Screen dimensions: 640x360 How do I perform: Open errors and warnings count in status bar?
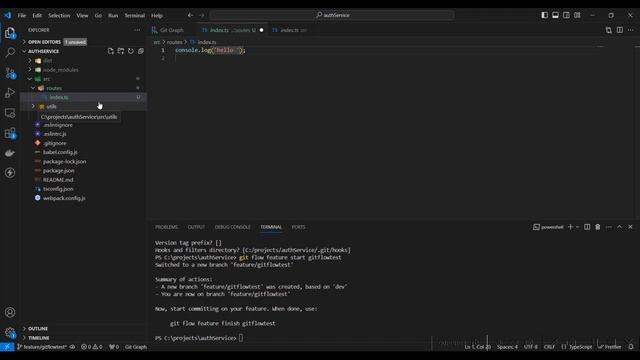tap(91, 347)
